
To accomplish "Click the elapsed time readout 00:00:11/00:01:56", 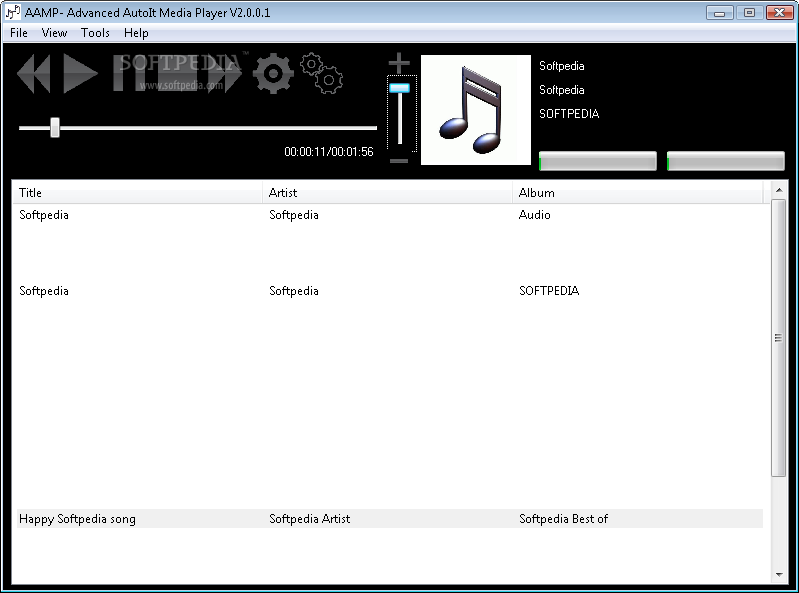I will 329,152.
